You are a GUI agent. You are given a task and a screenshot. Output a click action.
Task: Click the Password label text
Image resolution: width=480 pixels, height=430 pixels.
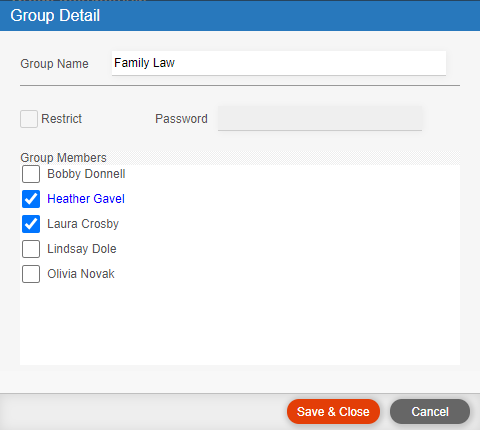tap(181, 119)
